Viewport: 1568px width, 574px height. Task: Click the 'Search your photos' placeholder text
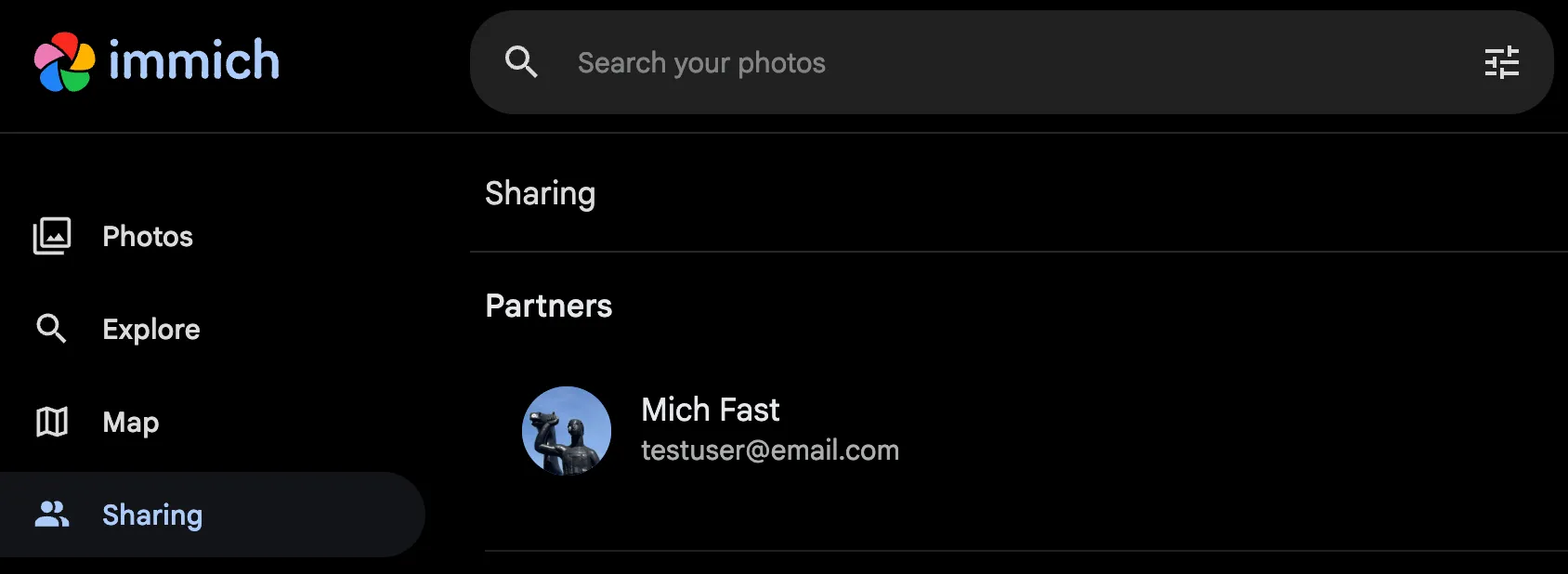(x=701, y=63)
